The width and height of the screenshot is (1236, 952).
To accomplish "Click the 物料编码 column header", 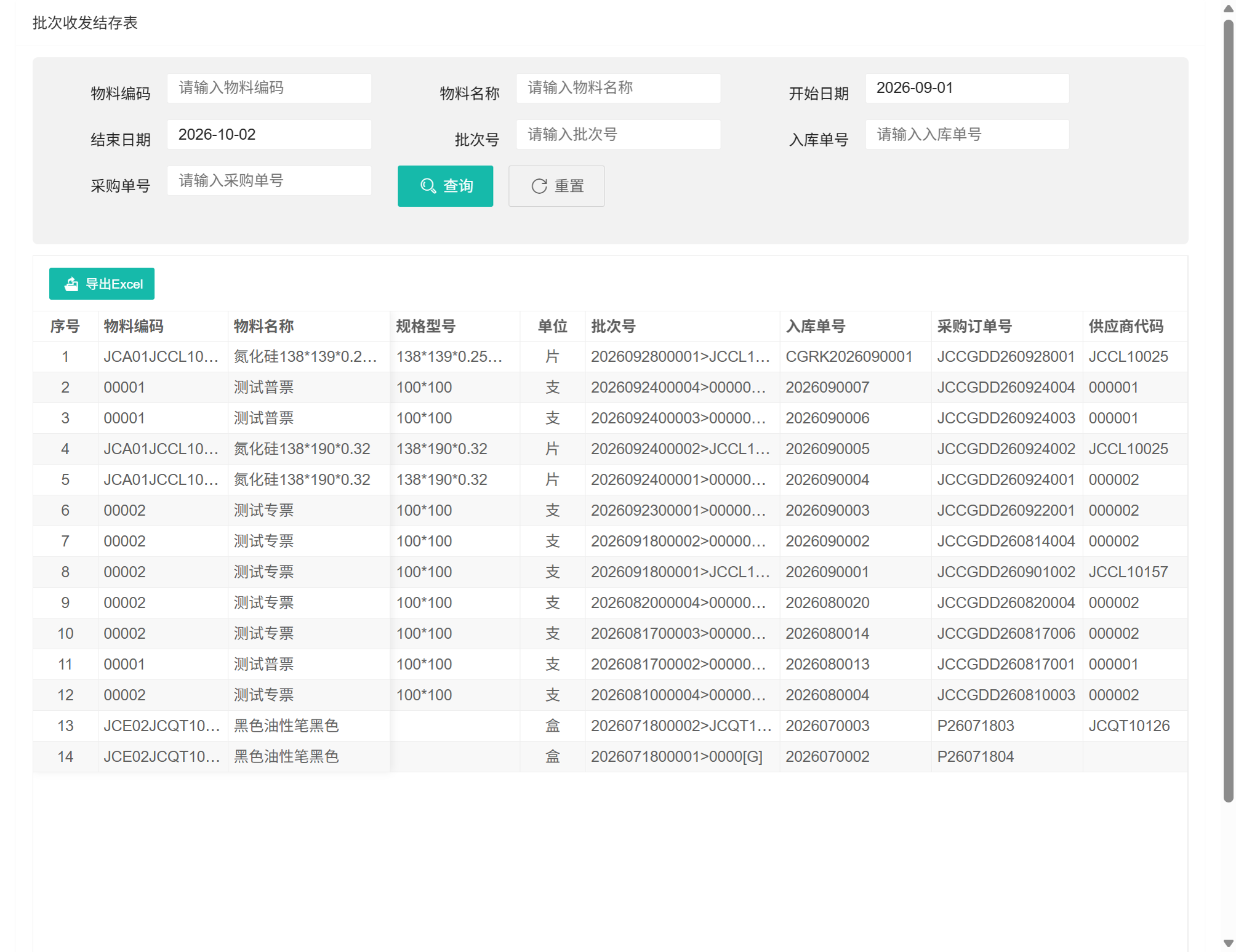I will pos(163,326).
